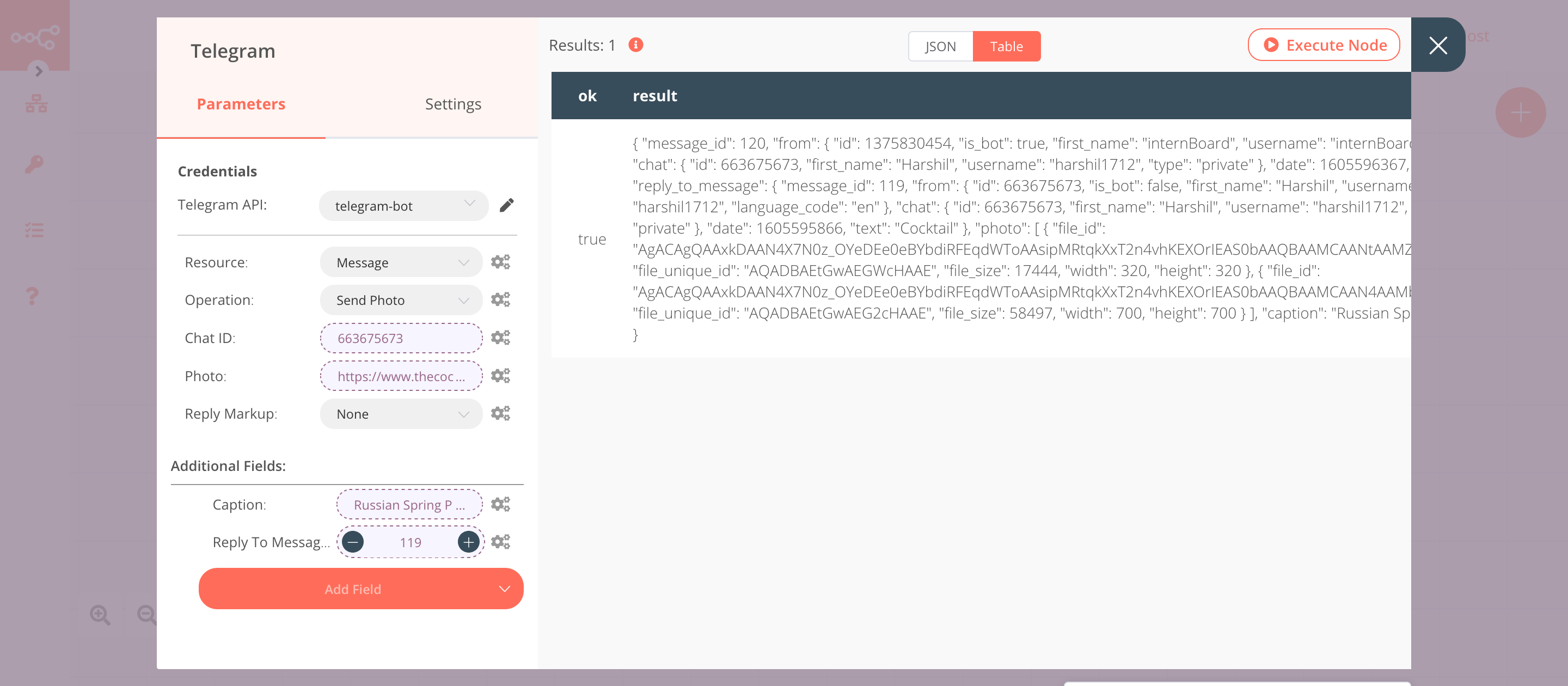Click the Parameters tab
The height and width of the screenshot is (686, 1568).
[242, 104]
